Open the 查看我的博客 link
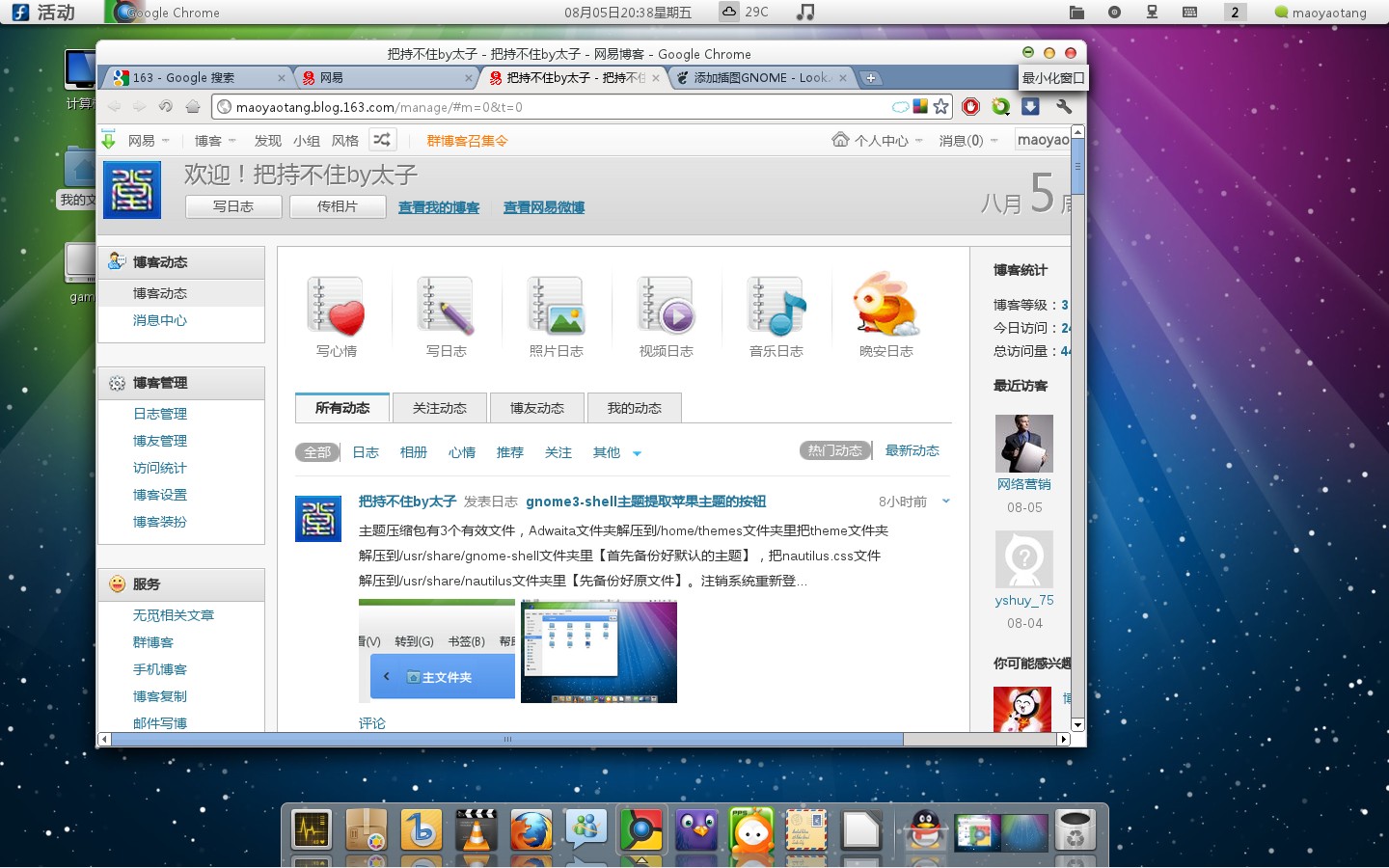 pos(439,207)
